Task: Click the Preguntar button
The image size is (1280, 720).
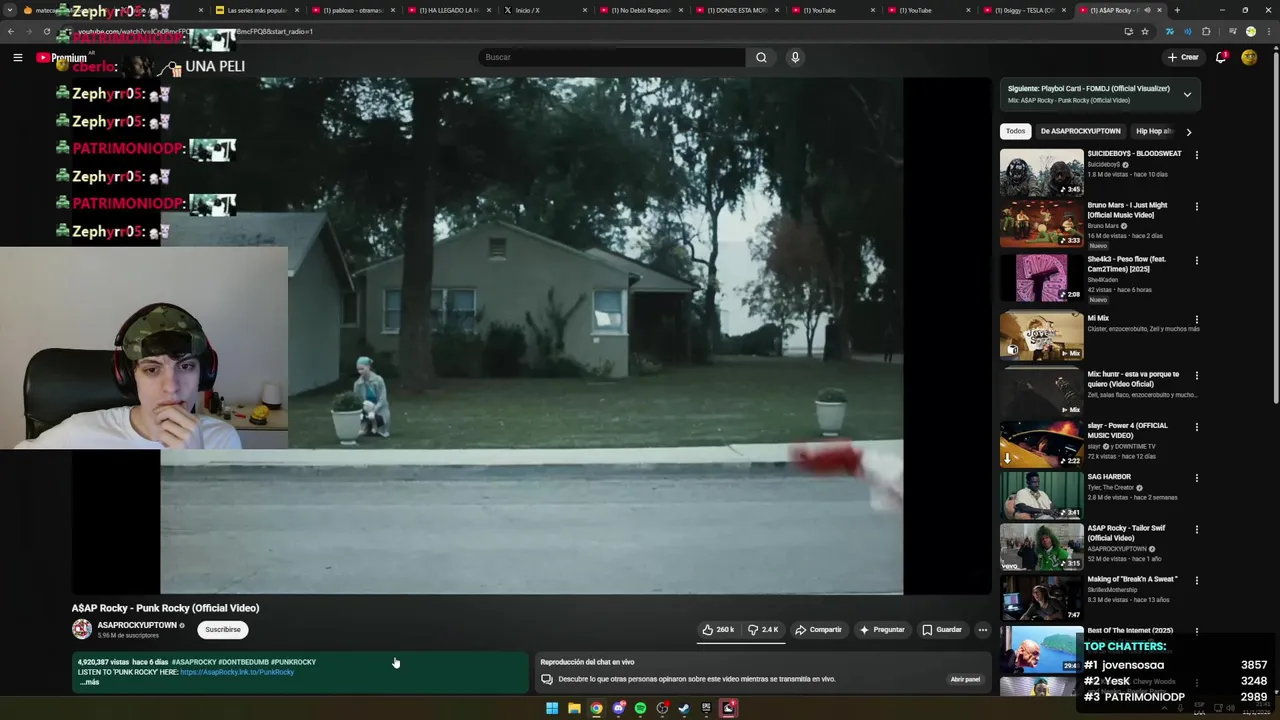Action: 882,630
